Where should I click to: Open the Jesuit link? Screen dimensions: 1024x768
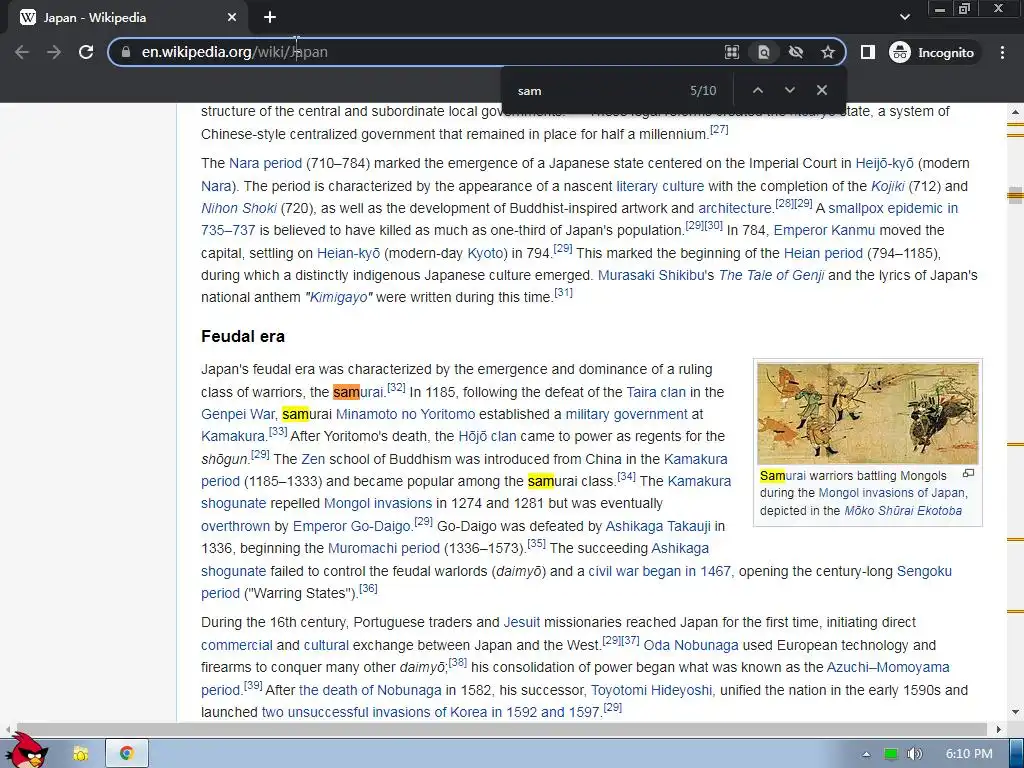click(521, 622)
